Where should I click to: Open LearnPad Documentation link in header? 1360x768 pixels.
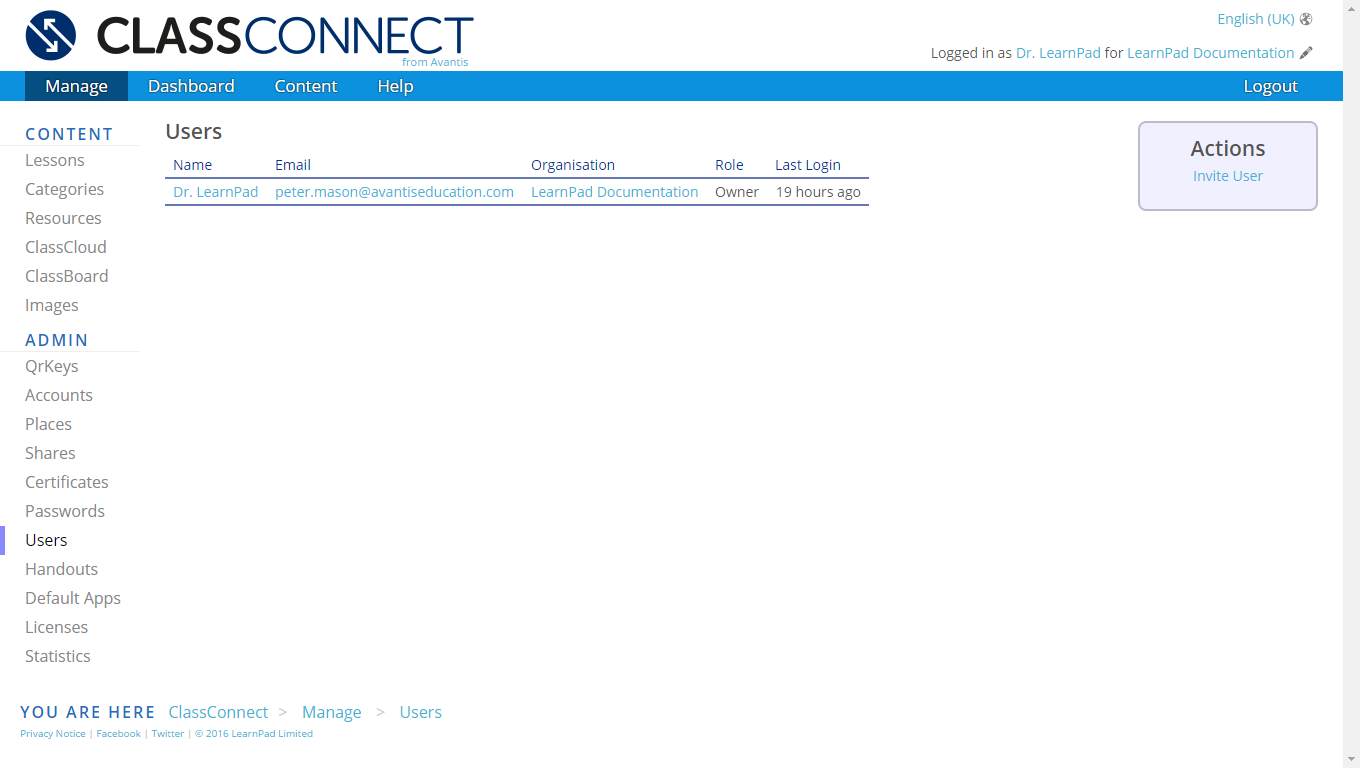pyautogui.click(x=1210, y=53)
